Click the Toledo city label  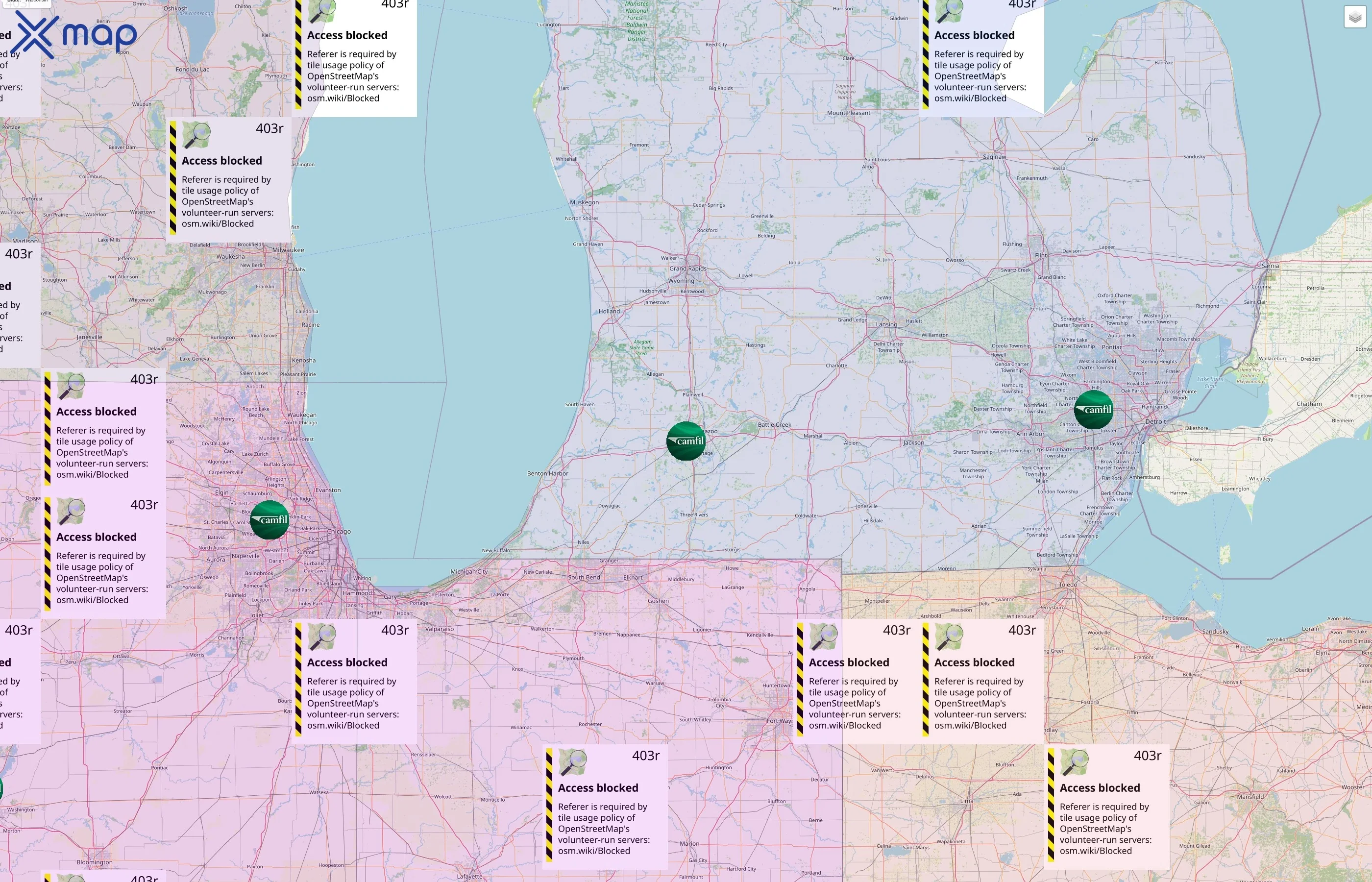(1068, 585)
